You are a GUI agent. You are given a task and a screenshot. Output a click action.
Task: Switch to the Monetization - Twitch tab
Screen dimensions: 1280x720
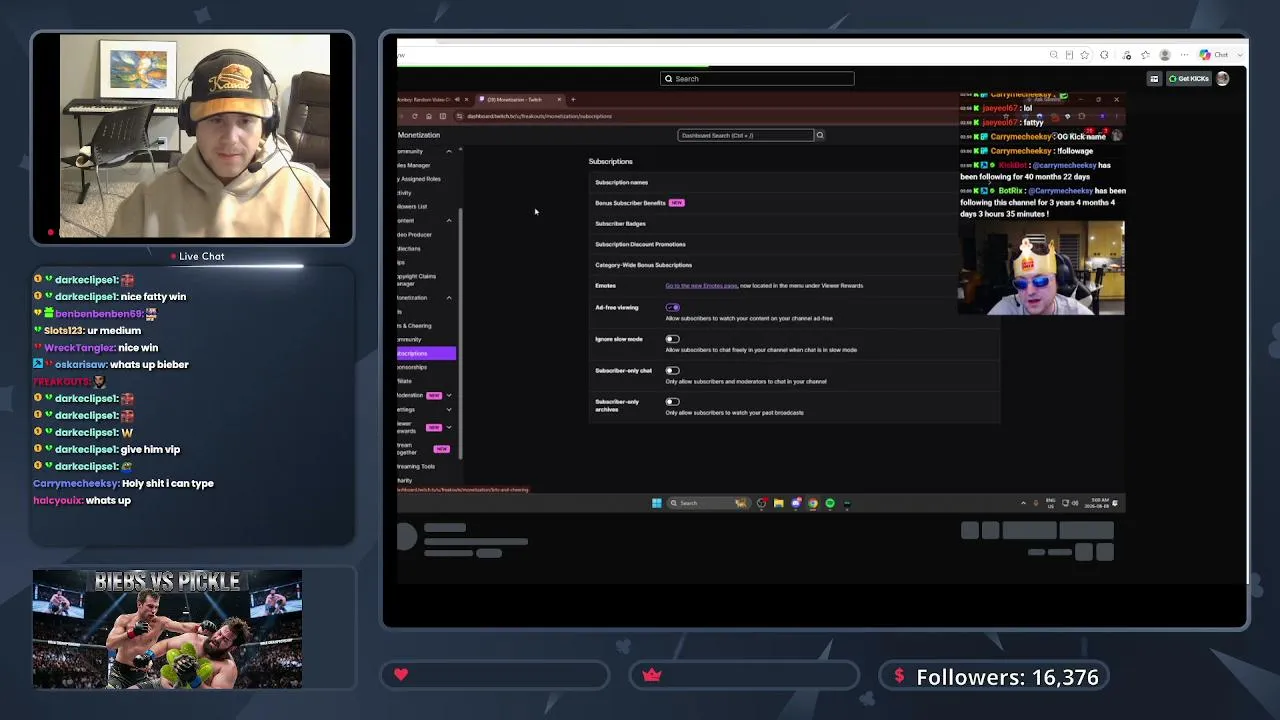click(x=520, y=99)
